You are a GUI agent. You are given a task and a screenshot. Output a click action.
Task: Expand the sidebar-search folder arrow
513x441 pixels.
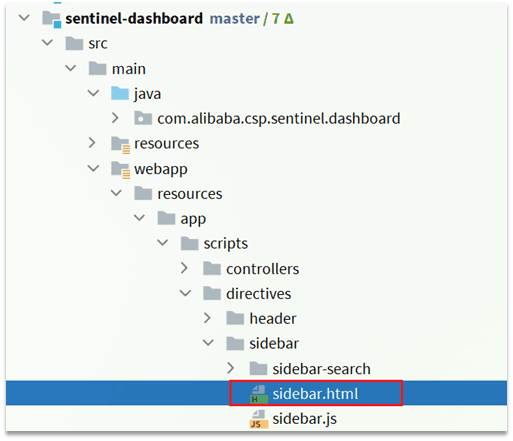pos(230,368)
